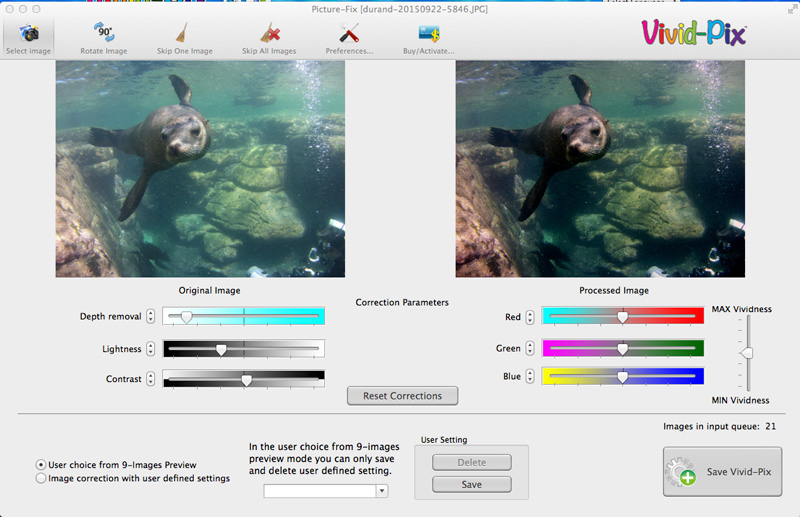The image size is (800, 517).
Task: Click the Rotate Image 90° icon
Action: (x=104, y=33)
